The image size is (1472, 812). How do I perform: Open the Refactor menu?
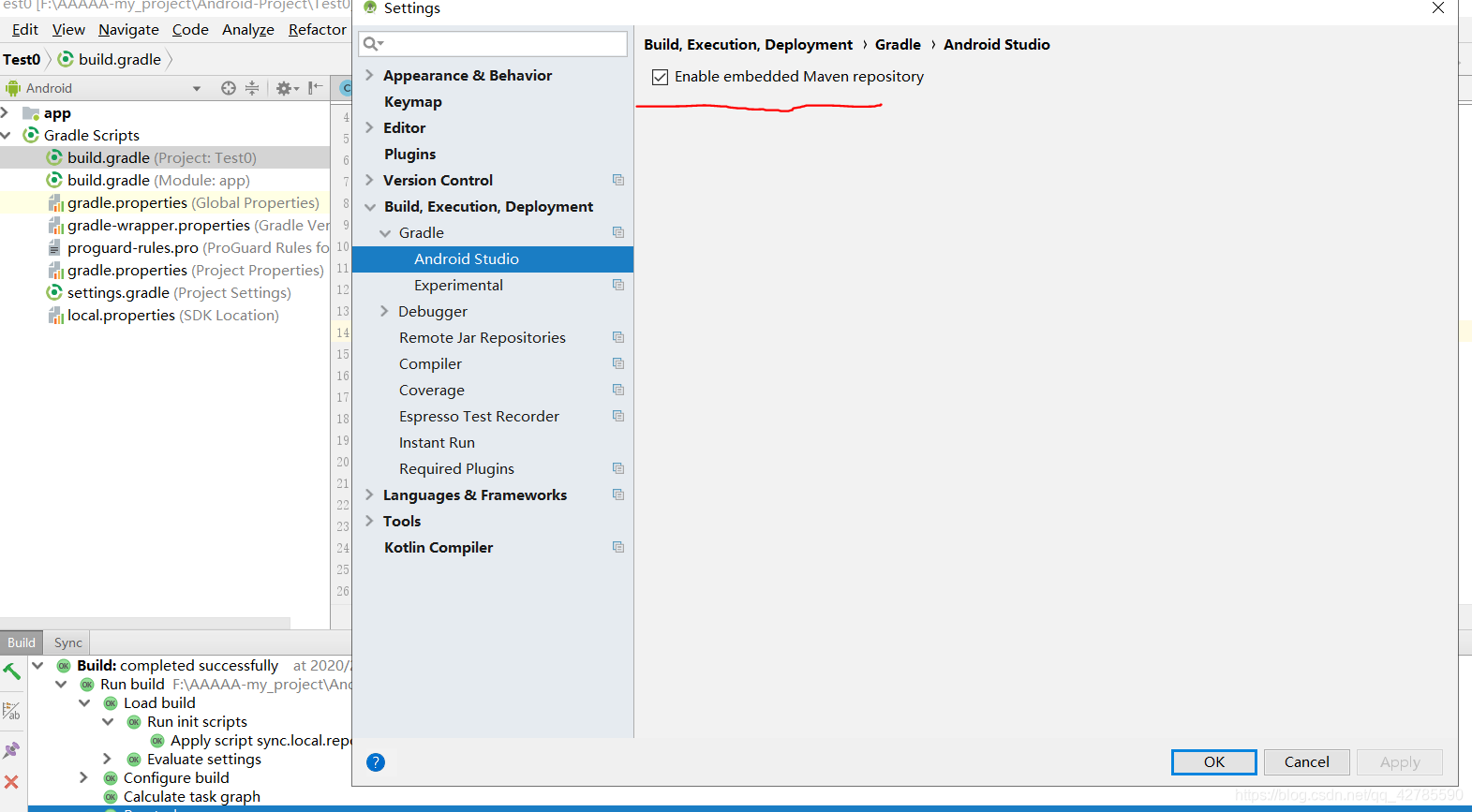click(x=318, y=30)
